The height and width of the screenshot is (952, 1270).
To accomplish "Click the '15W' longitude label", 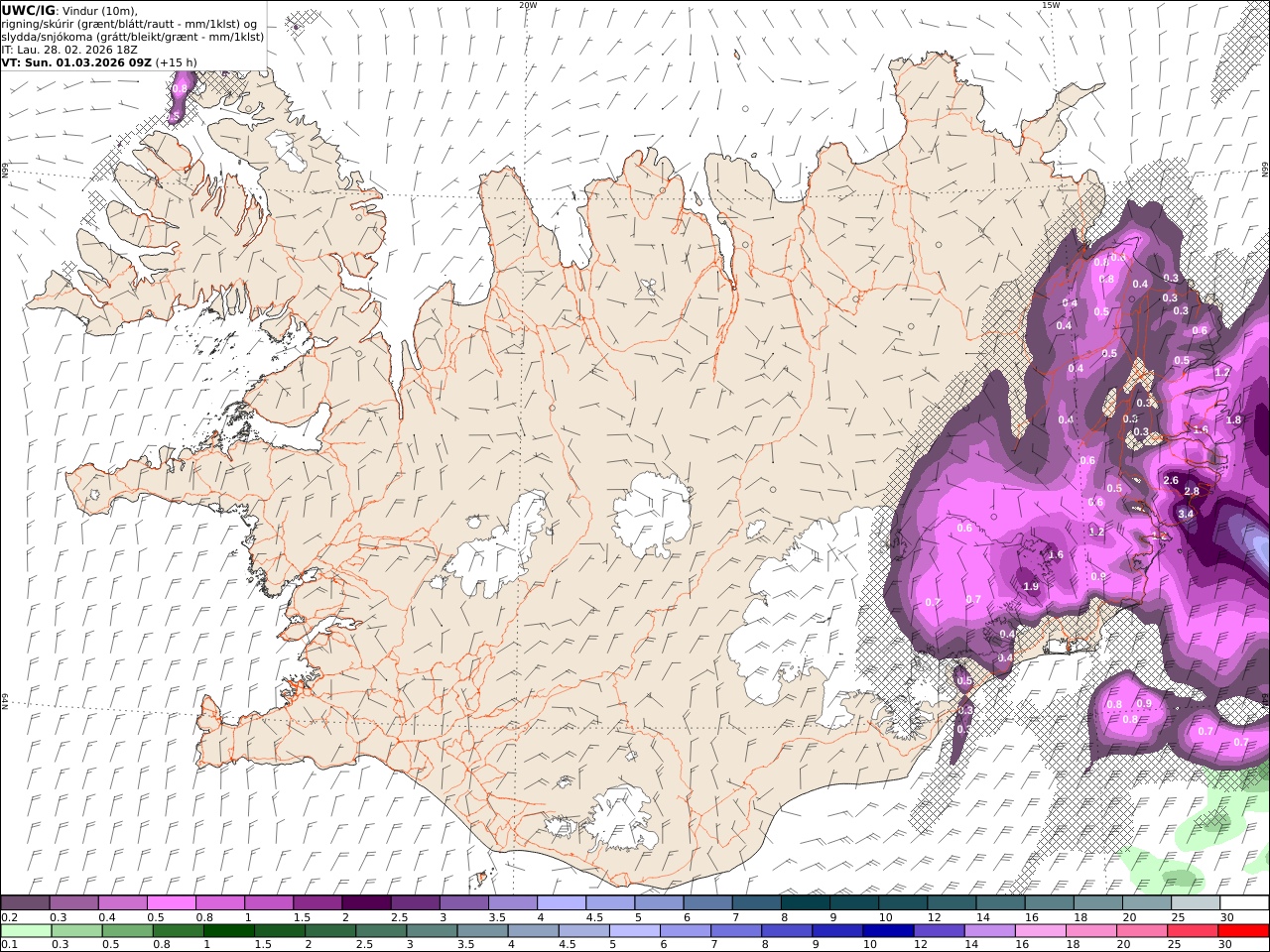I will pyautogui.click(x=1050, y=5).
